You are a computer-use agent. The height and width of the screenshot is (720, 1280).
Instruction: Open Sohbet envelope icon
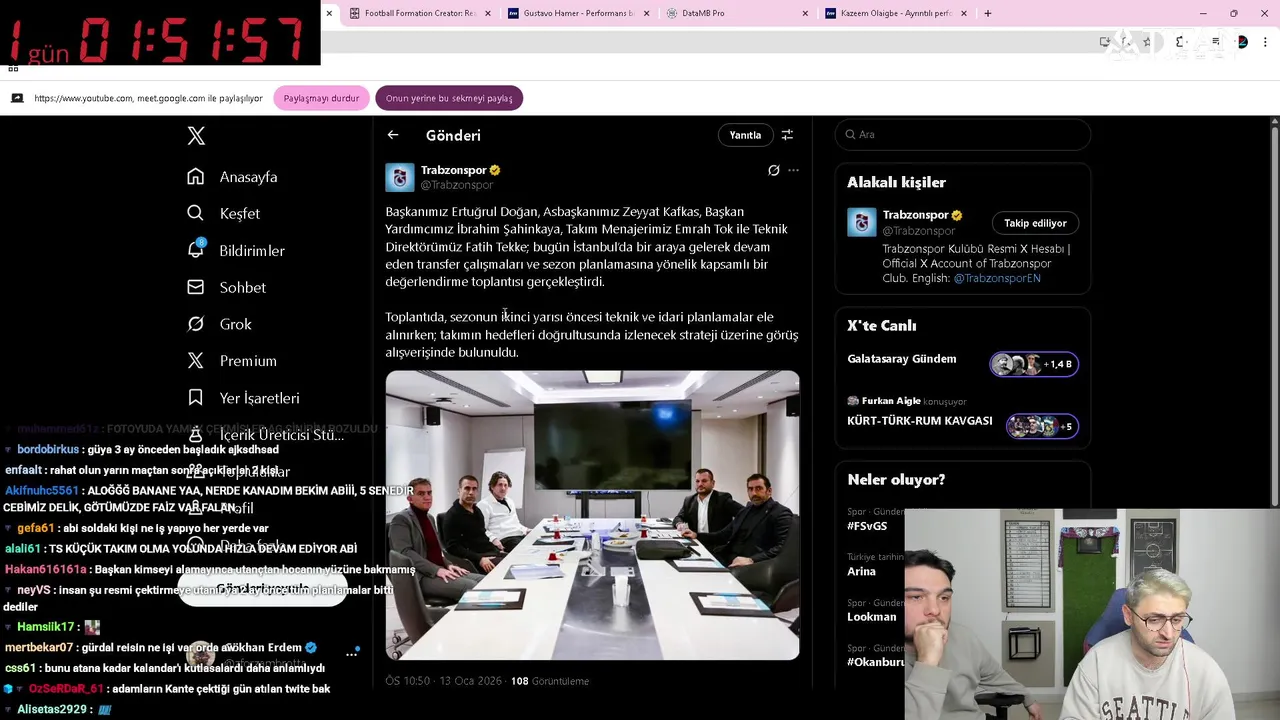(x=196, y=287)
